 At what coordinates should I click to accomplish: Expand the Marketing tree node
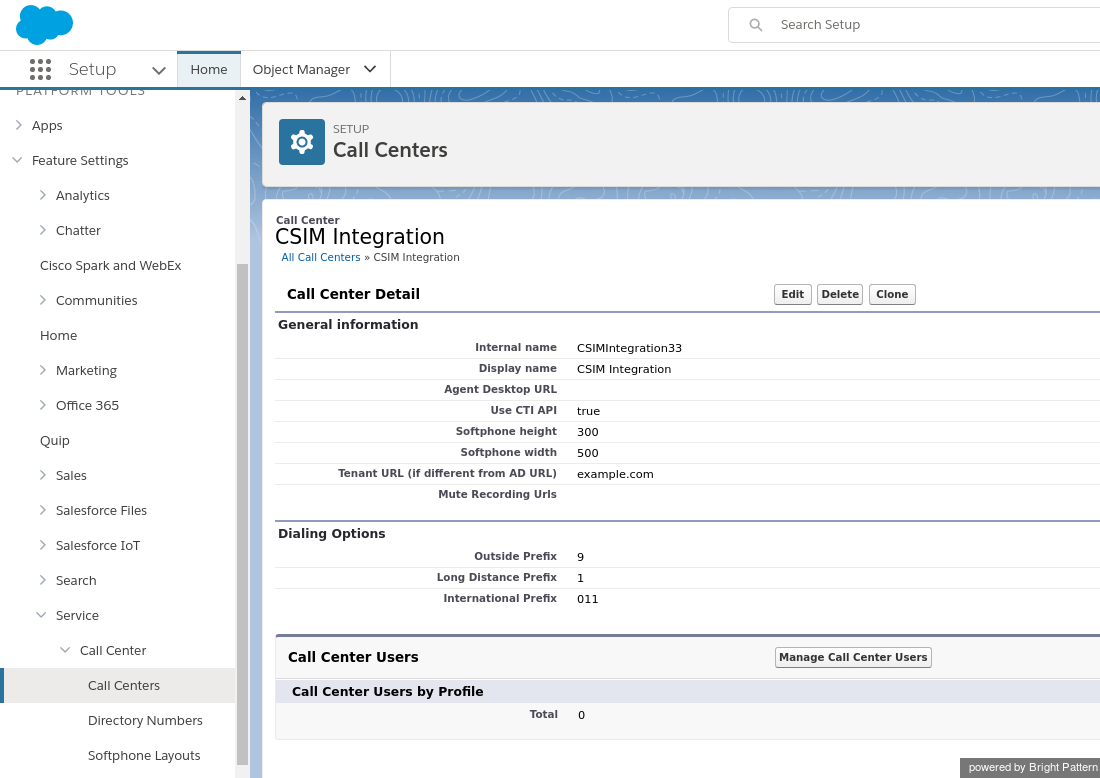(x=43, y=370)
